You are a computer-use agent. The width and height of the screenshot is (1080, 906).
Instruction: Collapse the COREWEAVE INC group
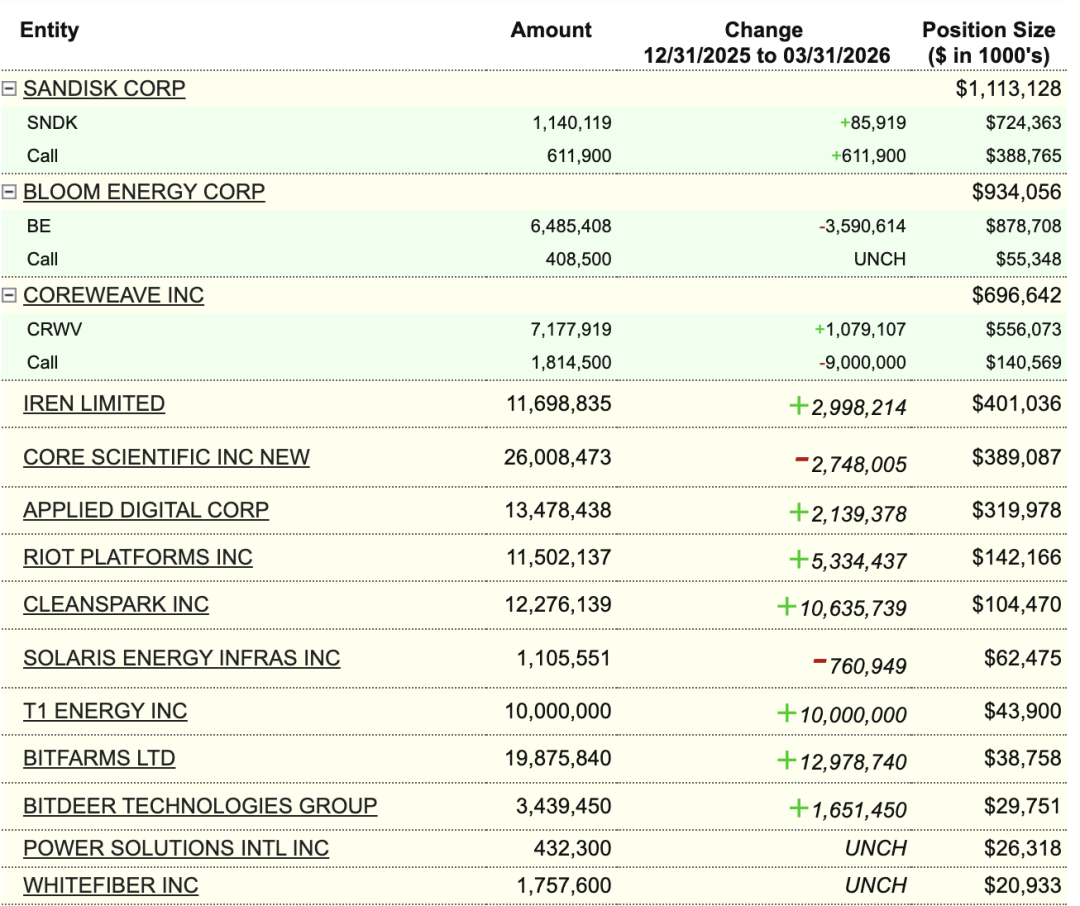tap(9, 295)
